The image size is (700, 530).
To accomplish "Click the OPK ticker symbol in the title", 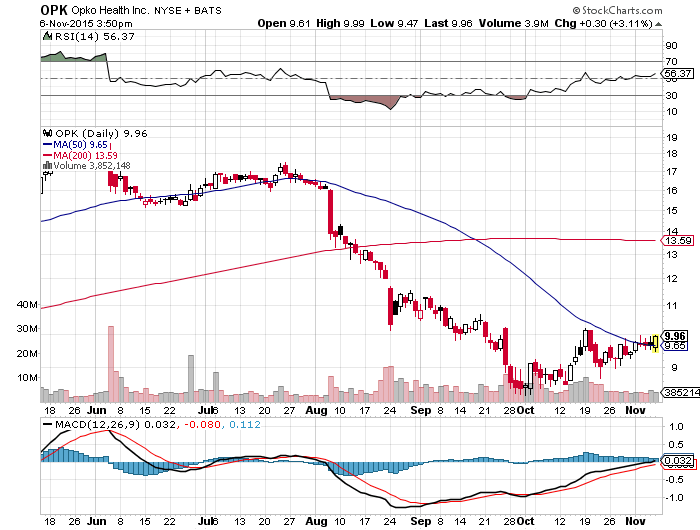I will coord(54,10).
